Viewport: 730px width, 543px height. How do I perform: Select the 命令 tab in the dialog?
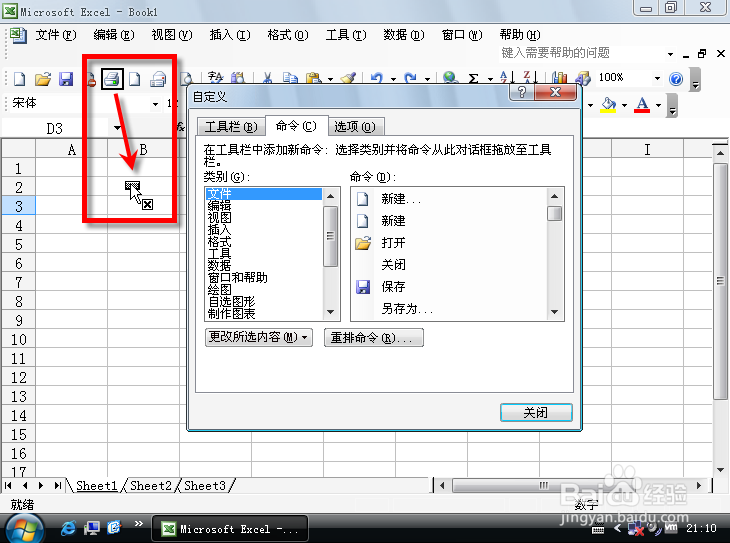[296, 126]
